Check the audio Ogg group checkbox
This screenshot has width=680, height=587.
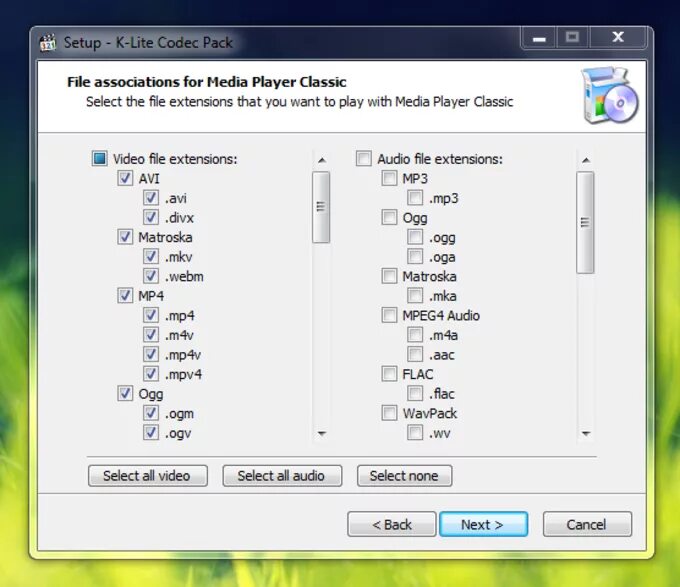pyautogui.click(x=389, y=217)
